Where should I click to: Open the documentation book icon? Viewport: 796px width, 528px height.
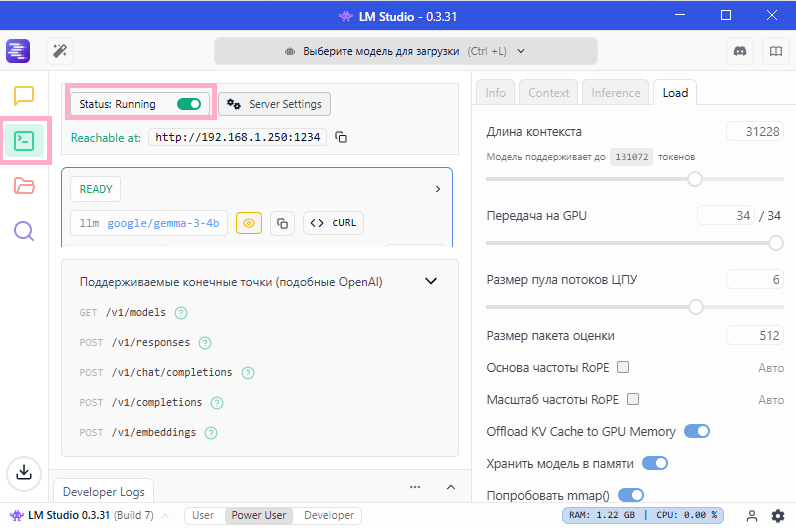(x=773, y=50)
